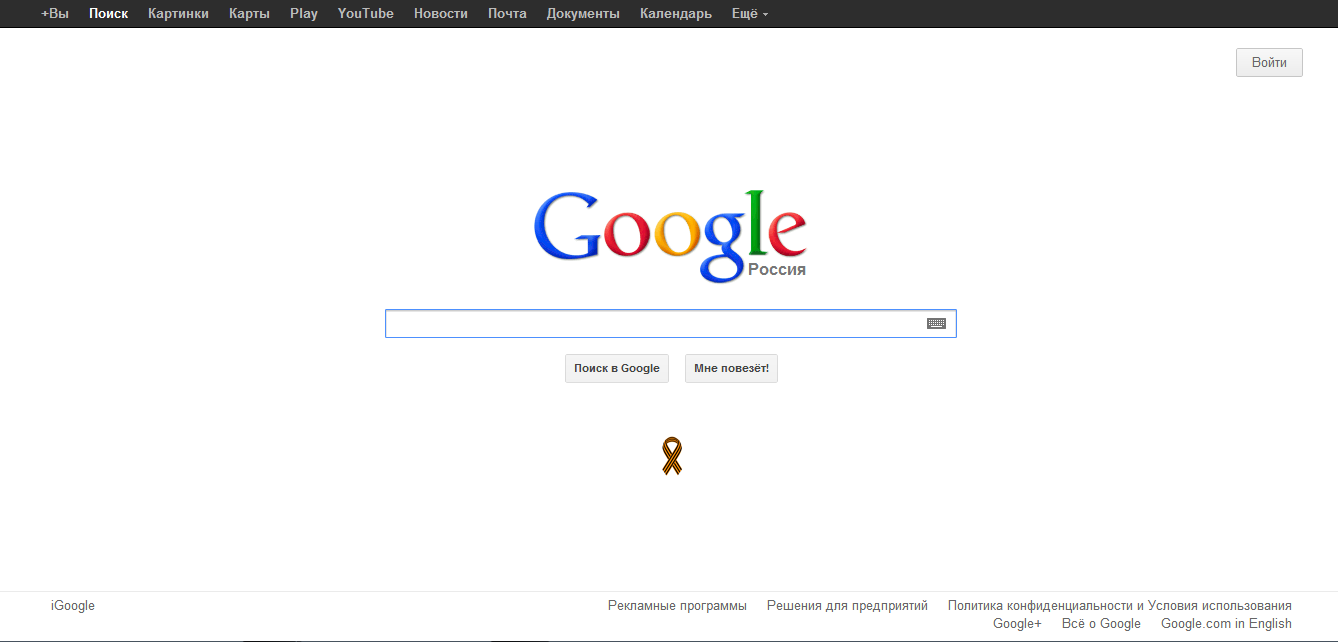Click the Google Россия logo

tap(670, 236)
